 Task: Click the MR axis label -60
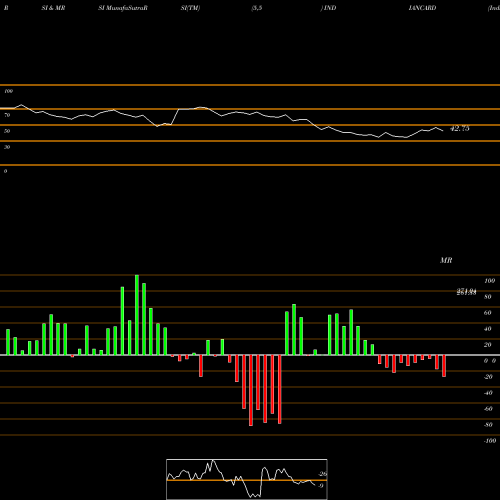pyautogui.click(x=488, y=409)
